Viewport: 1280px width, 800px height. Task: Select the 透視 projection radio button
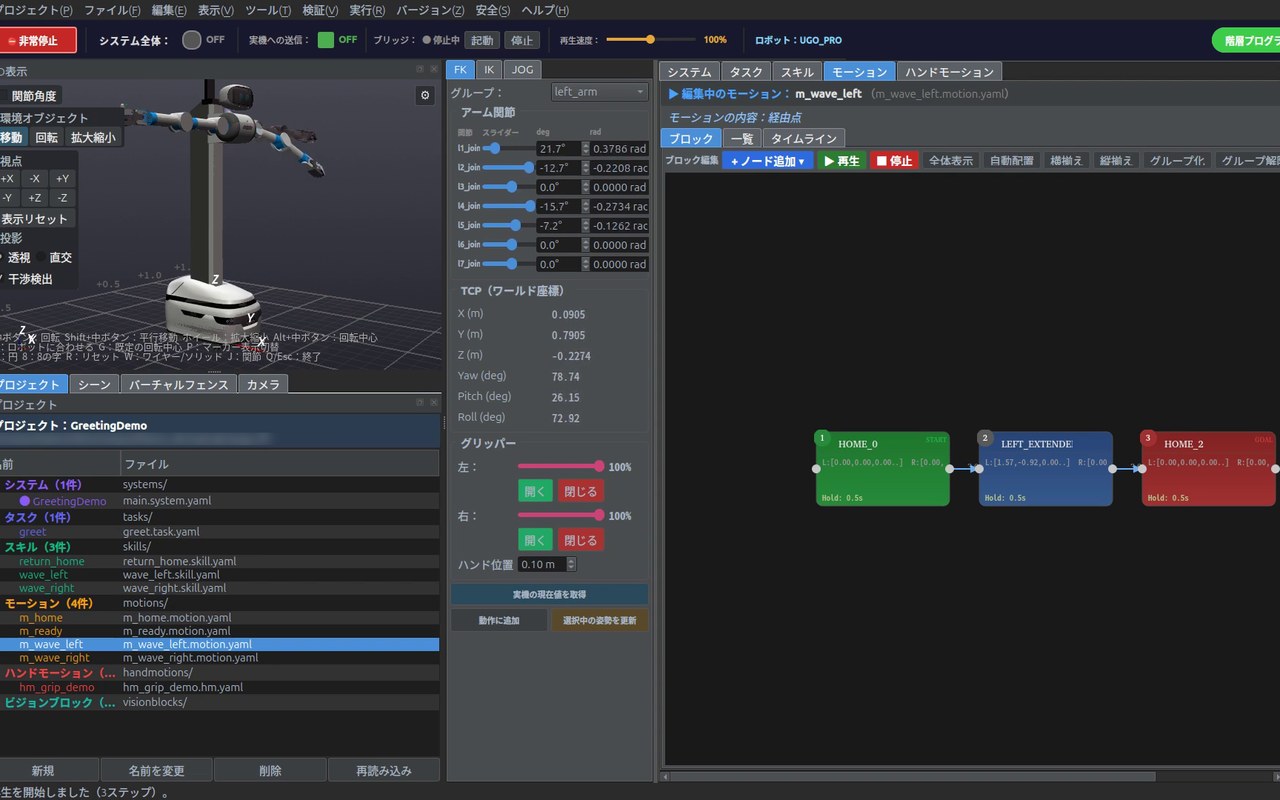point(15,258)
